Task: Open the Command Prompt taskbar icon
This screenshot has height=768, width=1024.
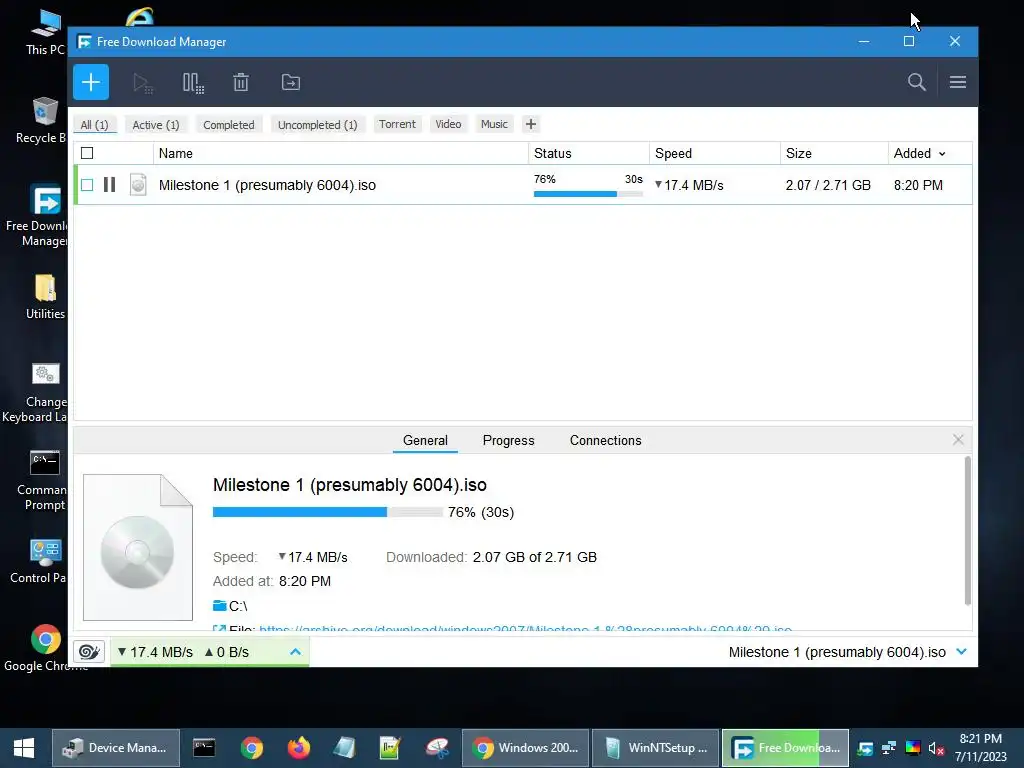Action: tap(204, 748)
